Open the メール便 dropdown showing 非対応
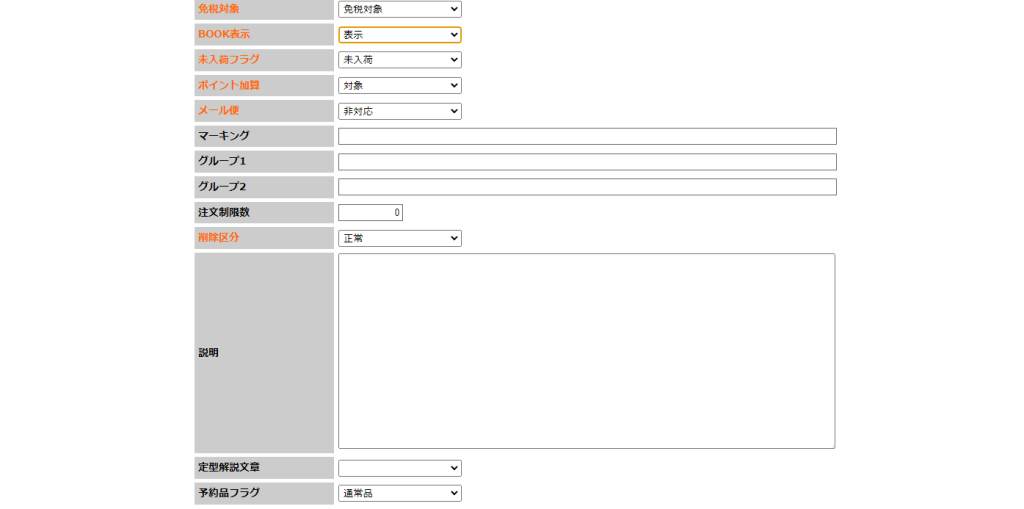This screenshot has width=1024, height=509. (x=399, y=111)
